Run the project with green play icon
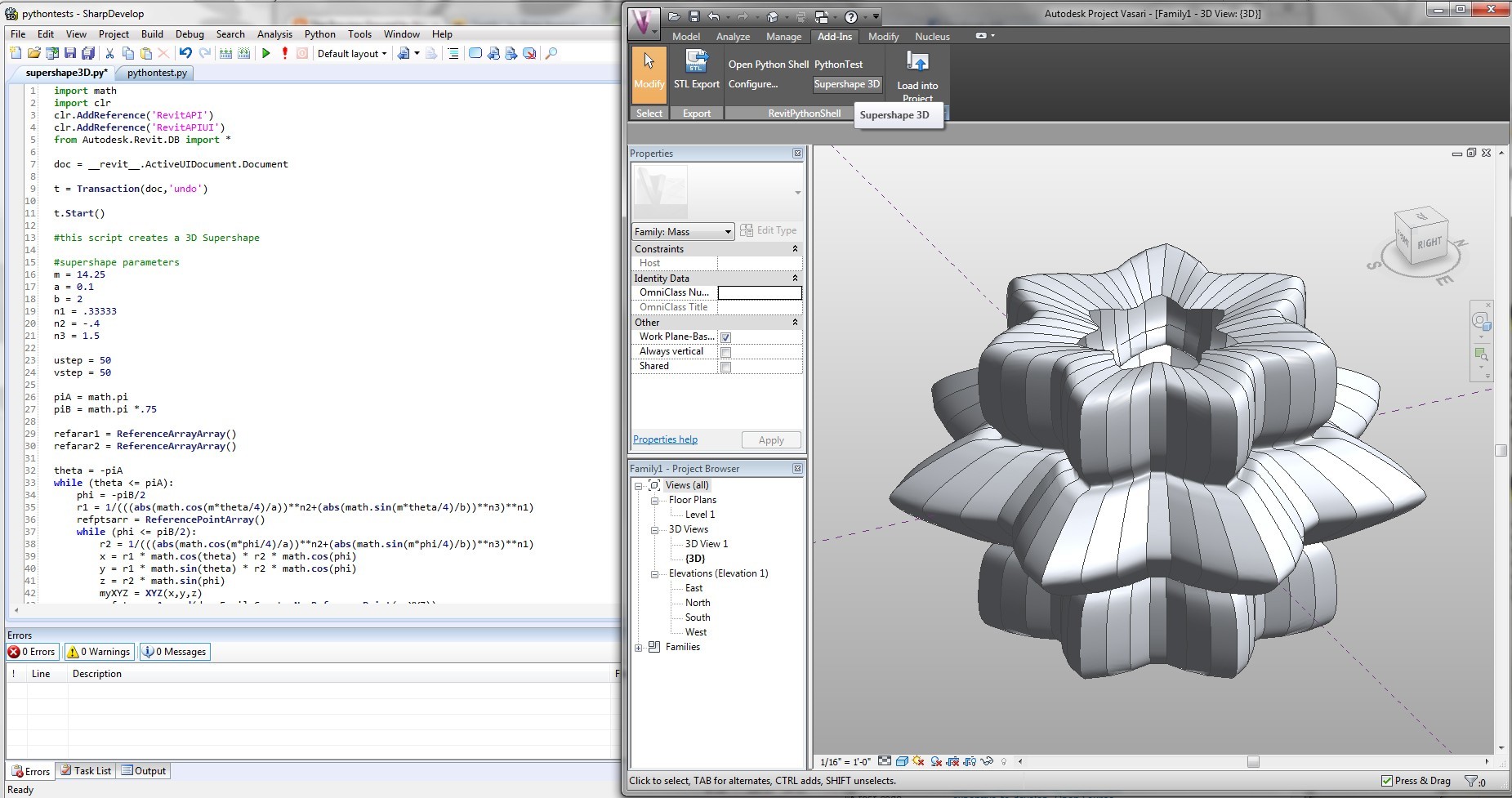This screenshot has height=798, width=1512. tap(265, 53)
